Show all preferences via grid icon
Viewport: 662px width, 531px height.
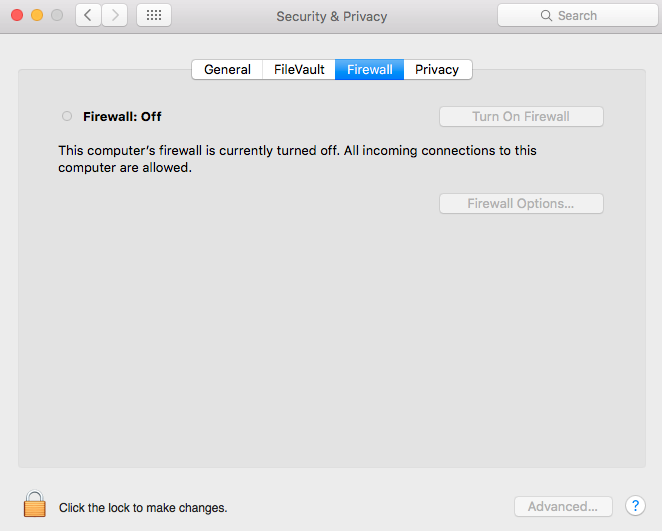pos(154,16)
